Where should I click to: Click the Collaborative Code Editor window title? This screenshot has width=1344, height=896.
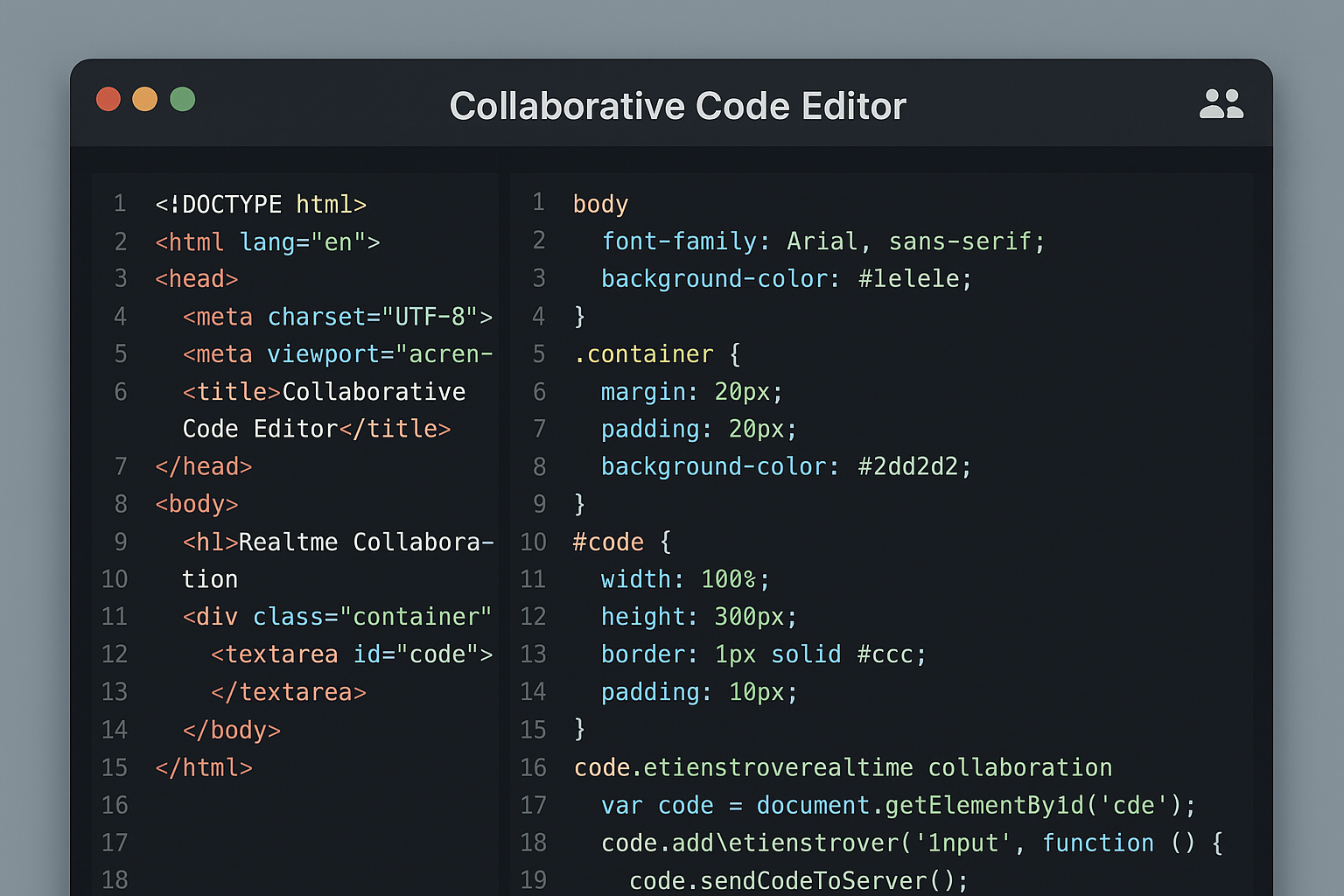tap(677, 106)
